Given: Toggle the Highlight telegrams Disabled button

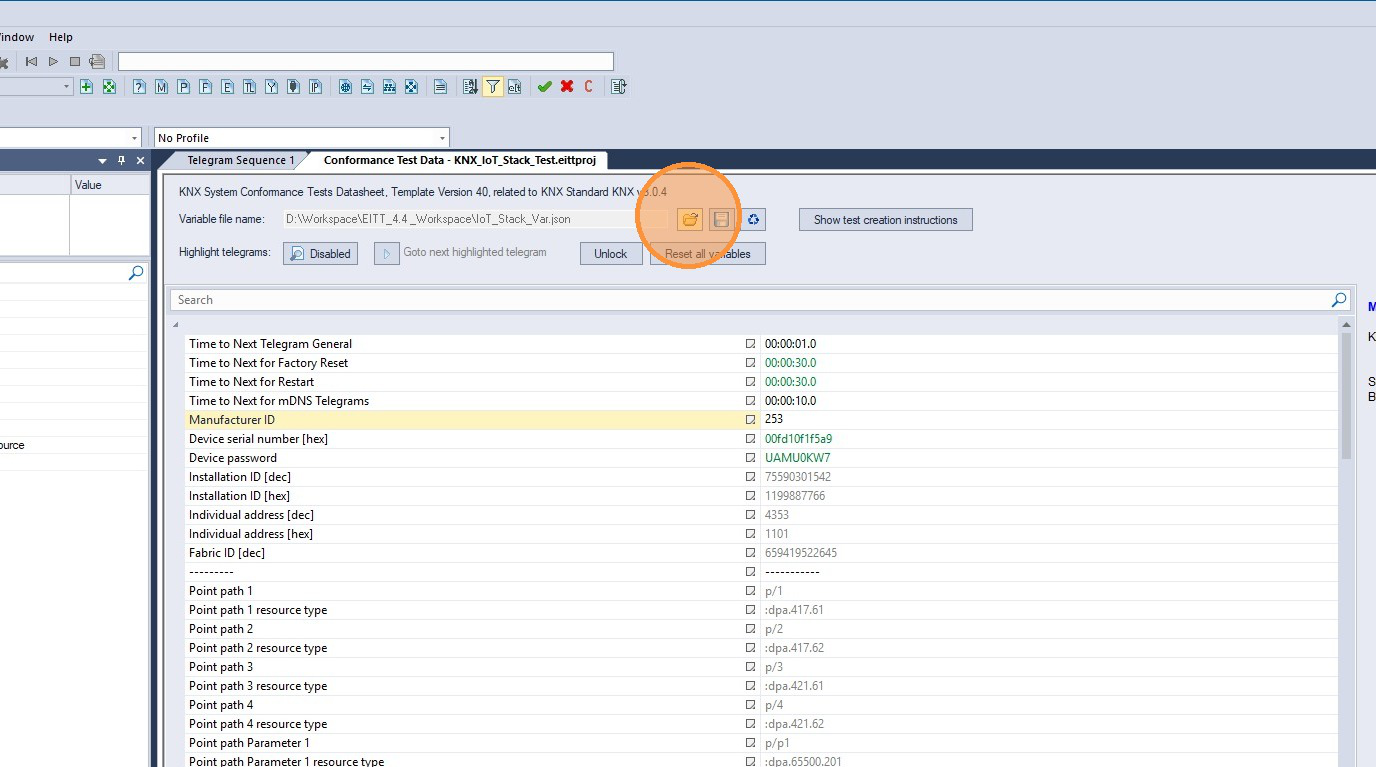Looking at the screenshot, I should 320,254.
